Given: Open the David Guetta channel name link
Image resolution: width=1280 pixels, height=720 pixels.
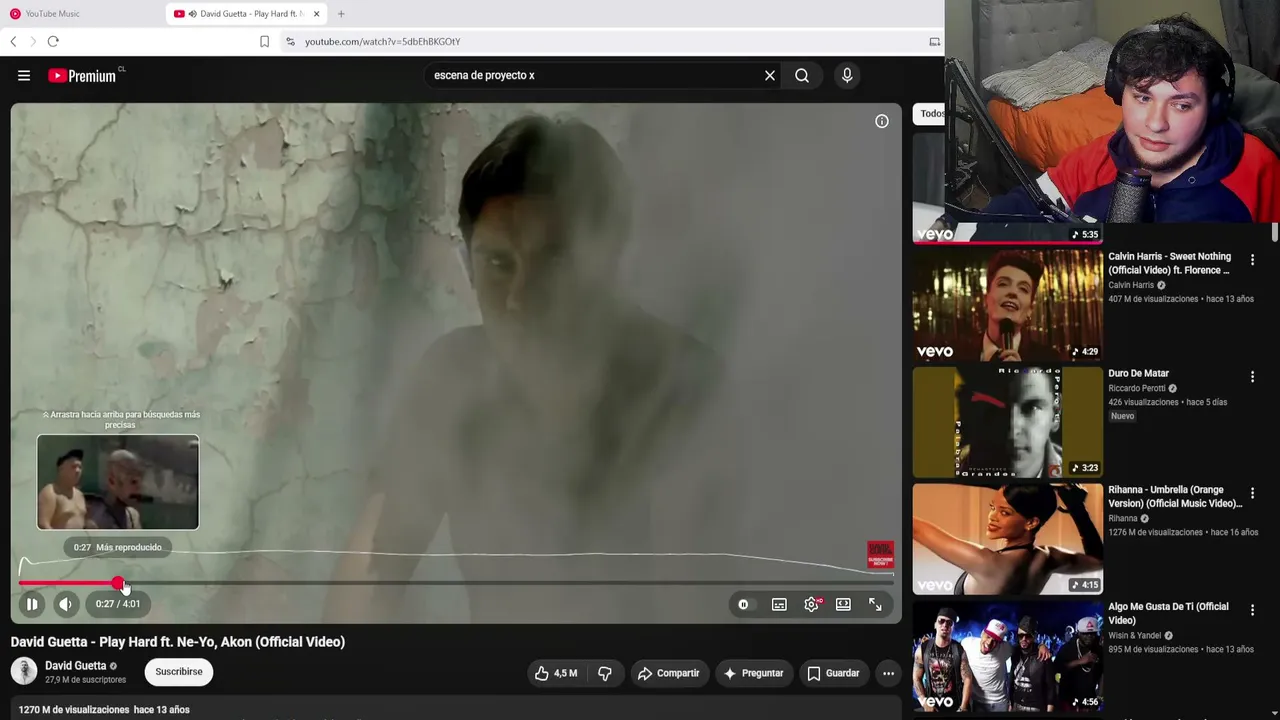Looking at the screenshot, I should click(x=75, y=666).
